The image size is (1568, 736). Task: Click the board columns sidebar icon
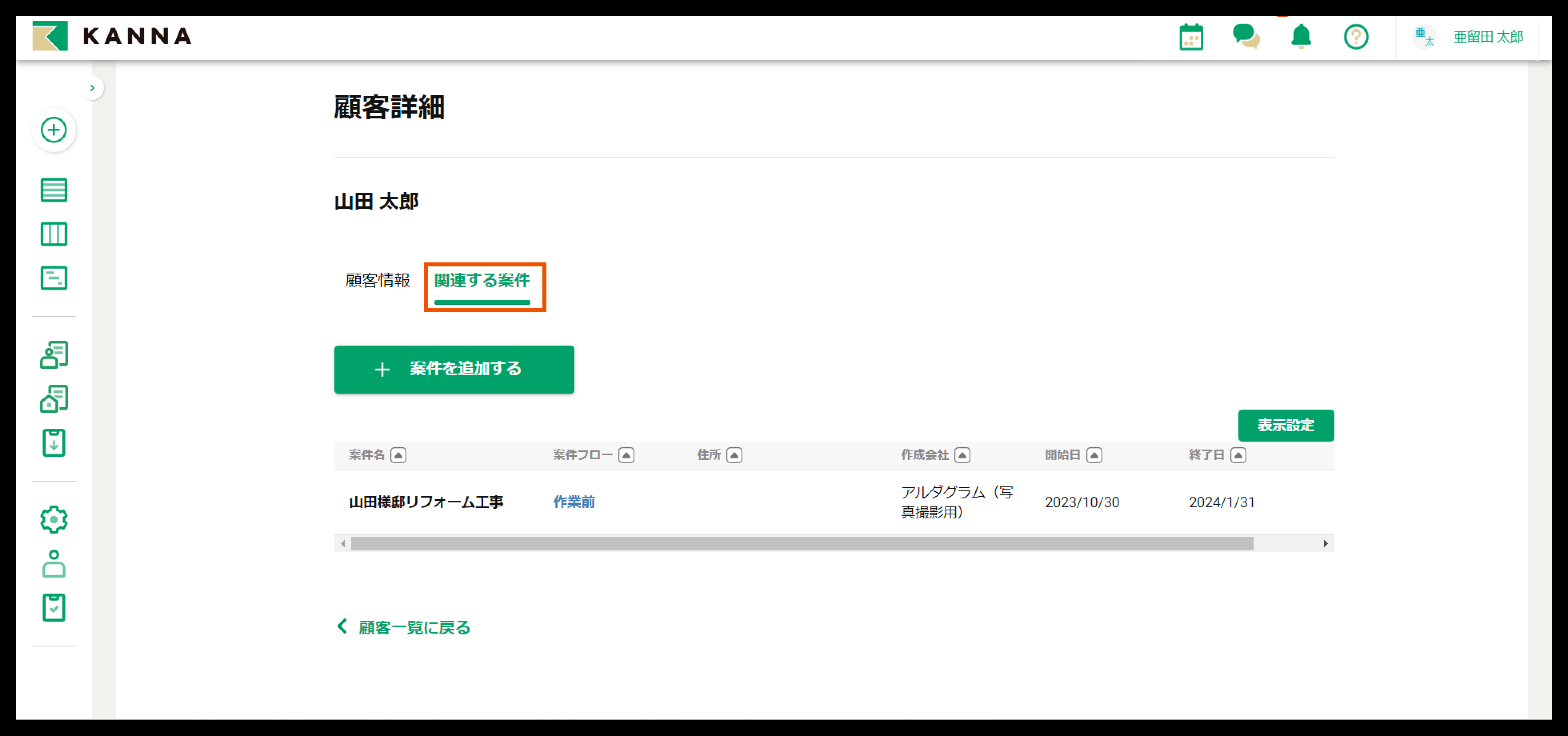[54, 234]
